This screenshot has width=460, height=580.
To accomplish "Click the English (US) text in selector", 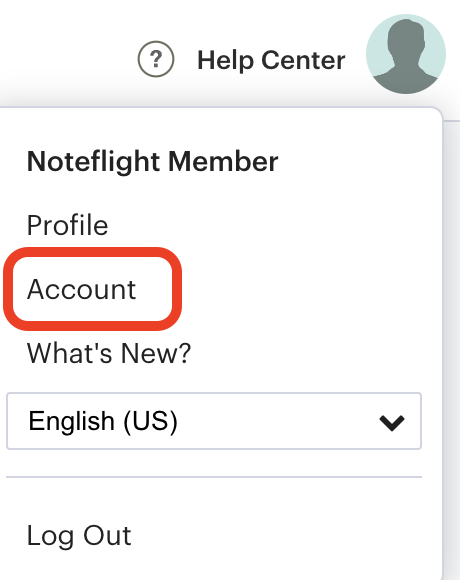I will 103,422.
